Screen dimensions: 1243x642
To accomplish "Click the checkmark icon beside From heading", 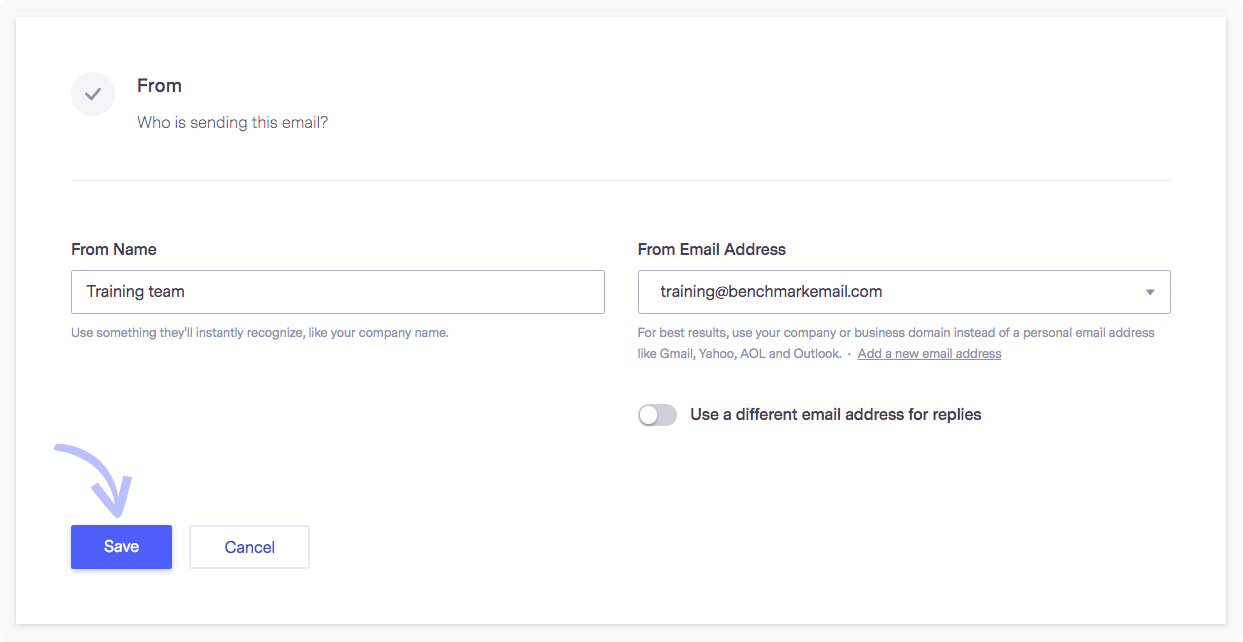I will point(93,94).
